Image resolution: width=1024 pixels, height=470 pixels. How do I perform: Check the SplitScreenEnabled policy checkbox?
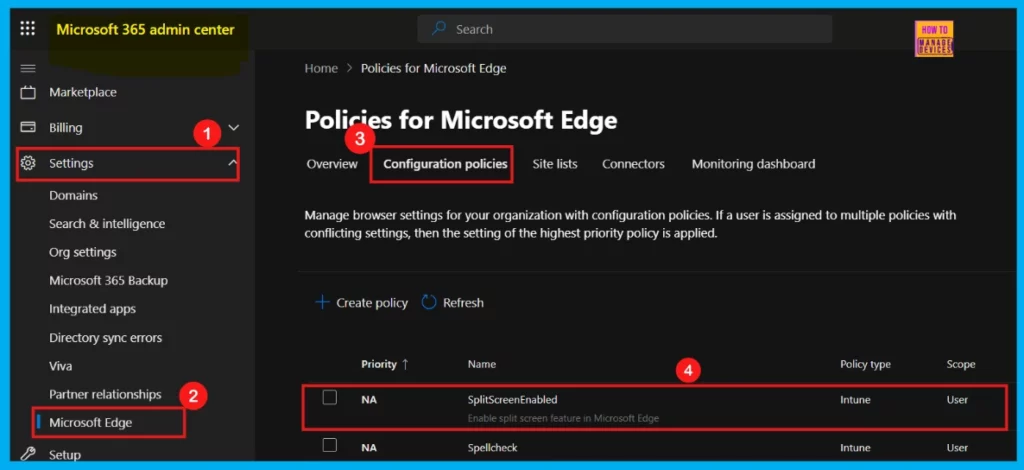click(330, 397)
